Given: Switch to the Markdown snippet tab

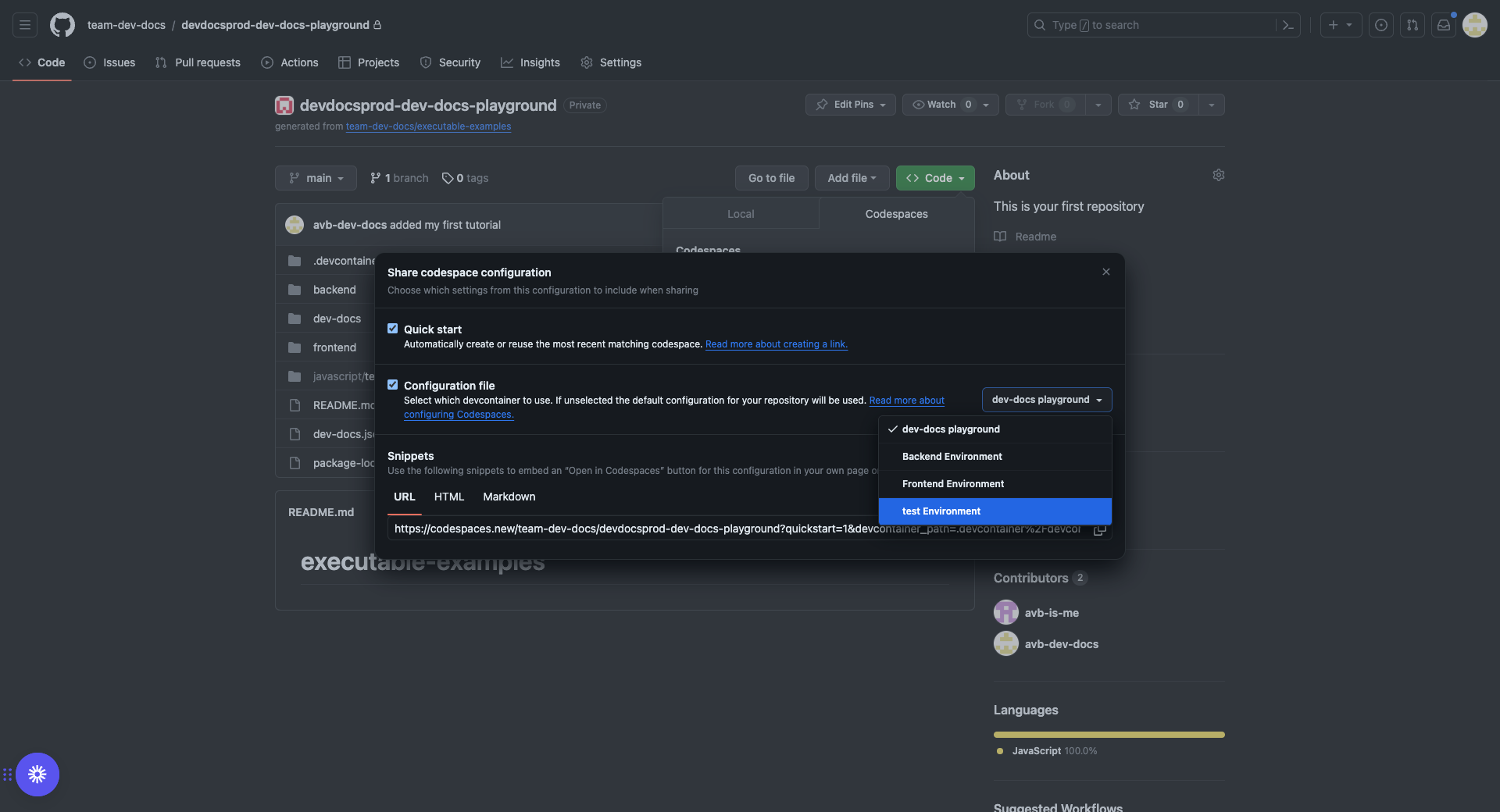Looking at the screenshot, I should [x=509, y=497].
